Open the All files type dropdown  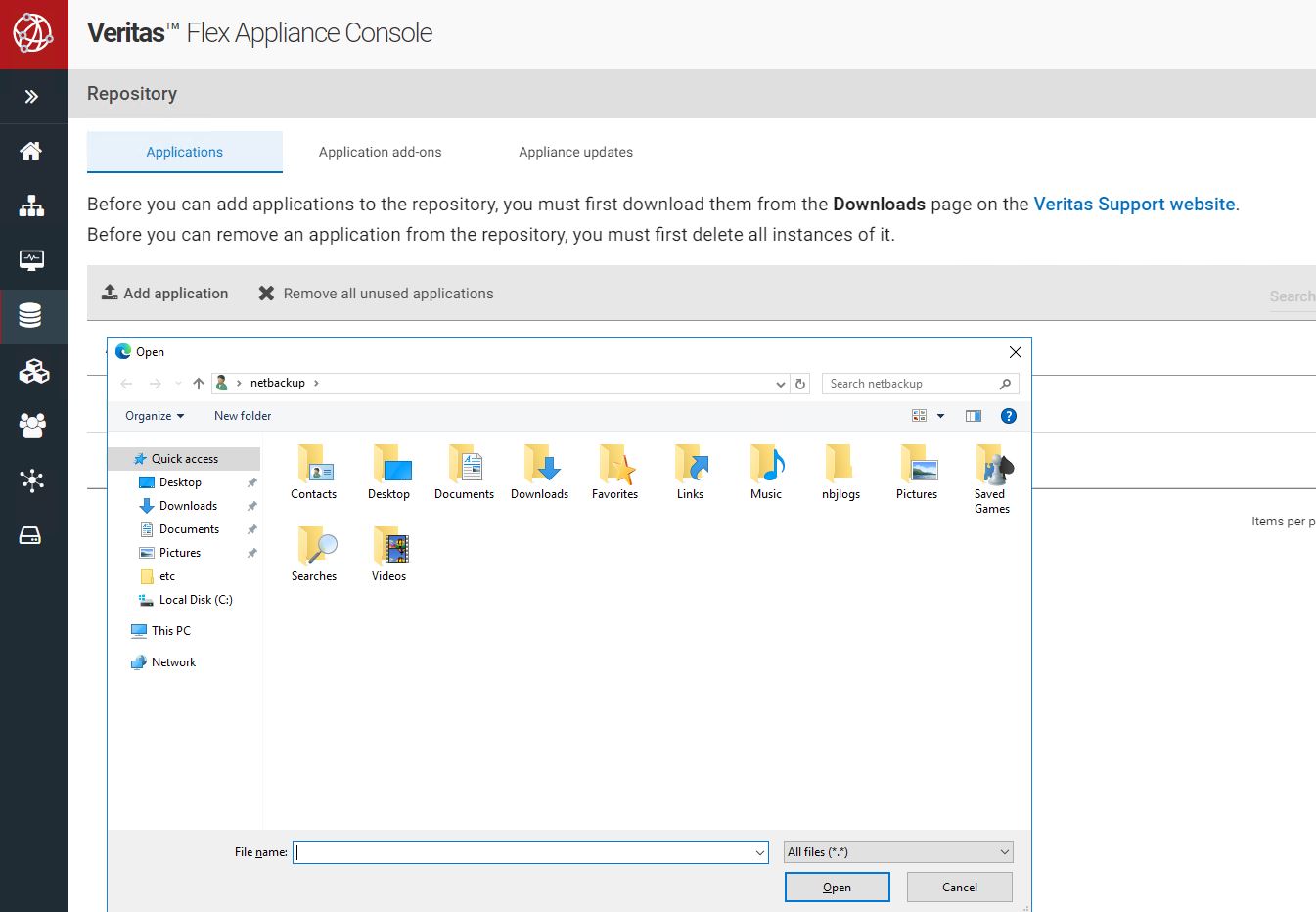pos(898,852)
